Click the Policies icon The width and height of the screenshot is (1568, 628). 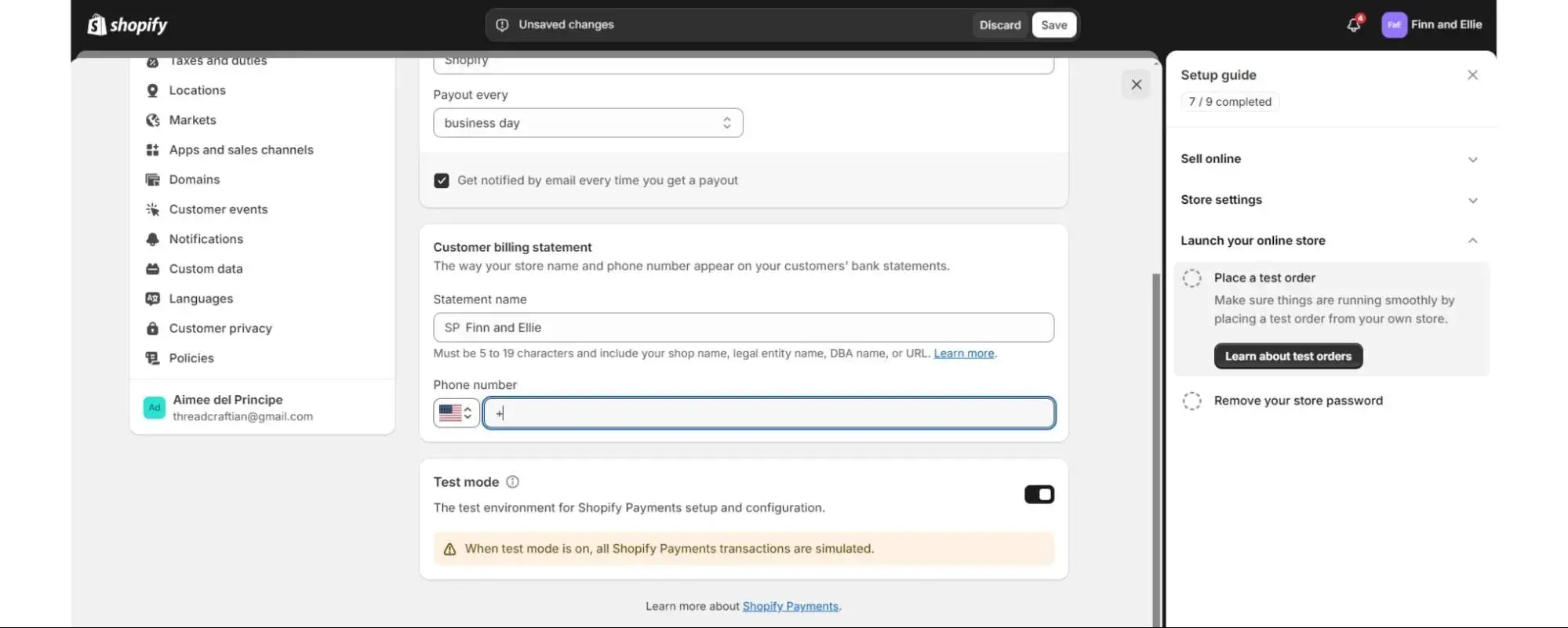152,358
